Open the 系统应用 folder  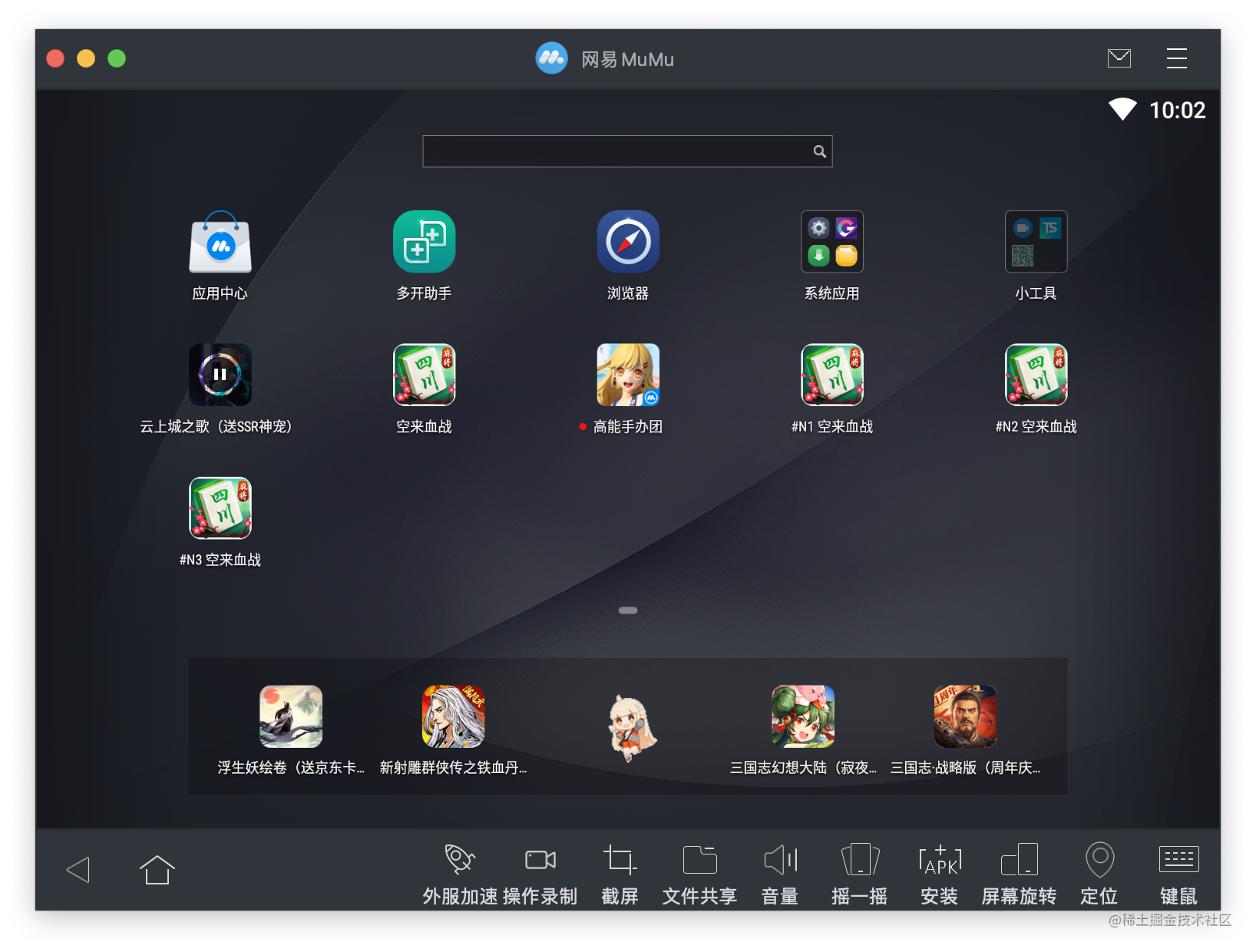[x=832, y=242]
